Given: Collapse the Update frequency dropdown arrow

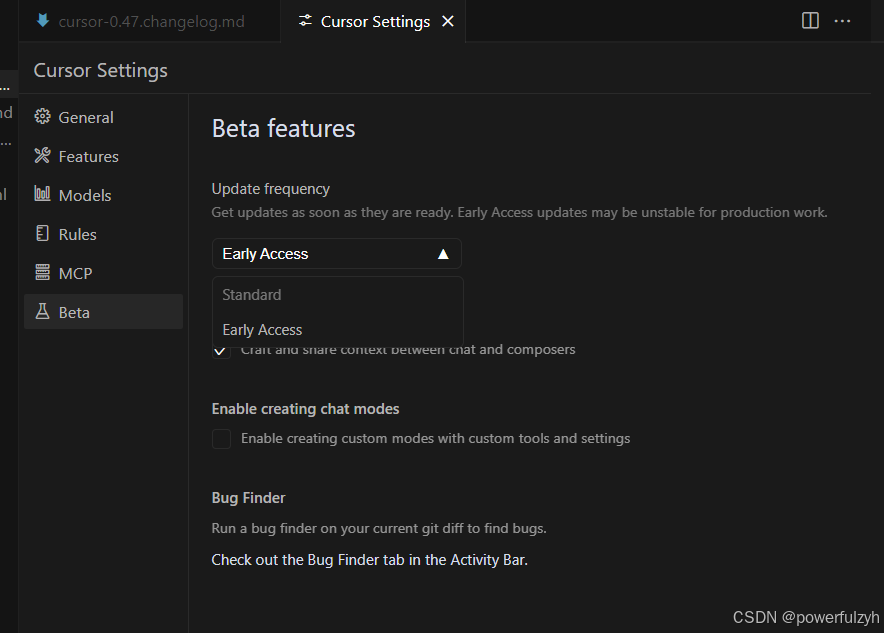Looking at the screenshot, I should (443, 254).
